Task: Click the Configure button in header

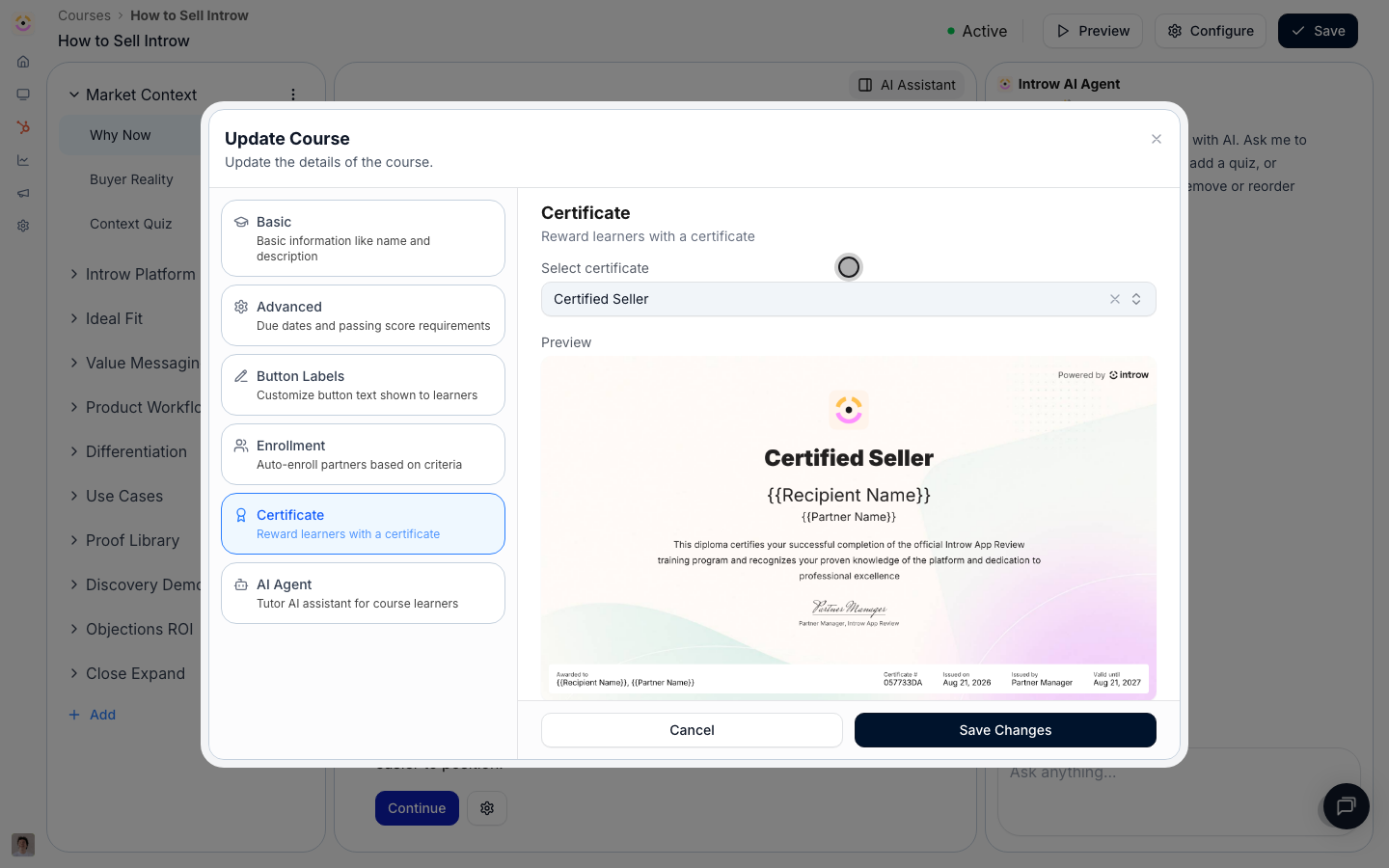Action: [x=1211, y=31]
